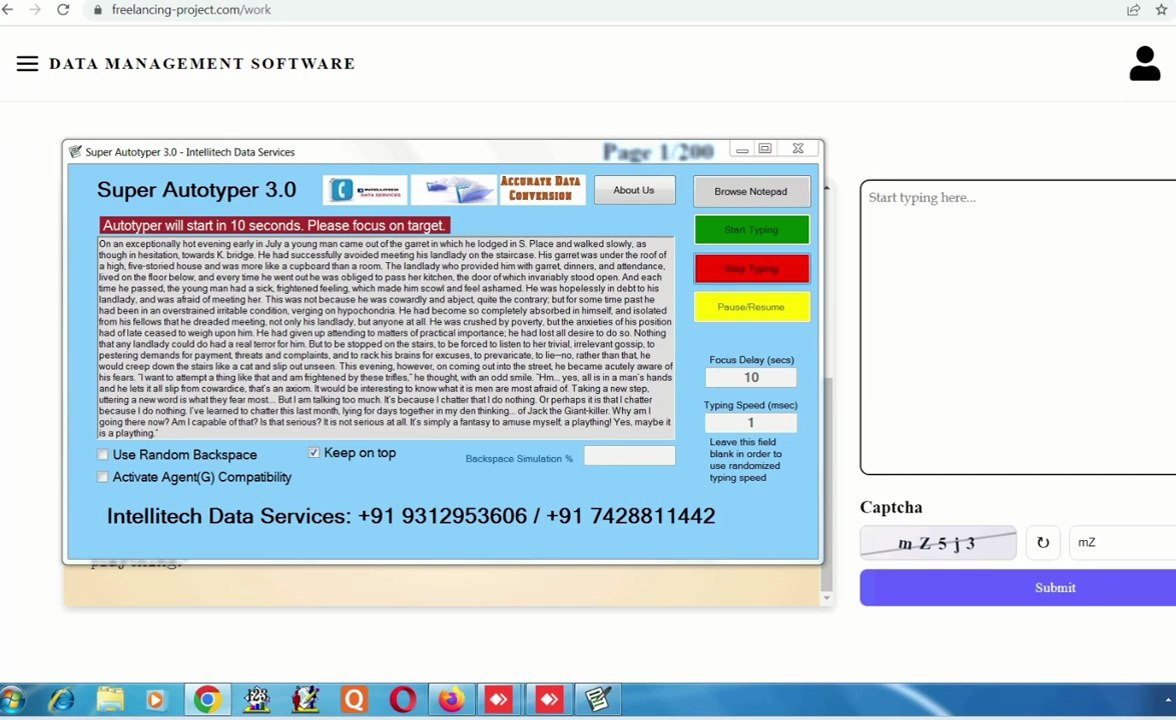Launch Internet Explorer from taskbar
This screenshot has width=1176, height=720.
tap(62, 700)
